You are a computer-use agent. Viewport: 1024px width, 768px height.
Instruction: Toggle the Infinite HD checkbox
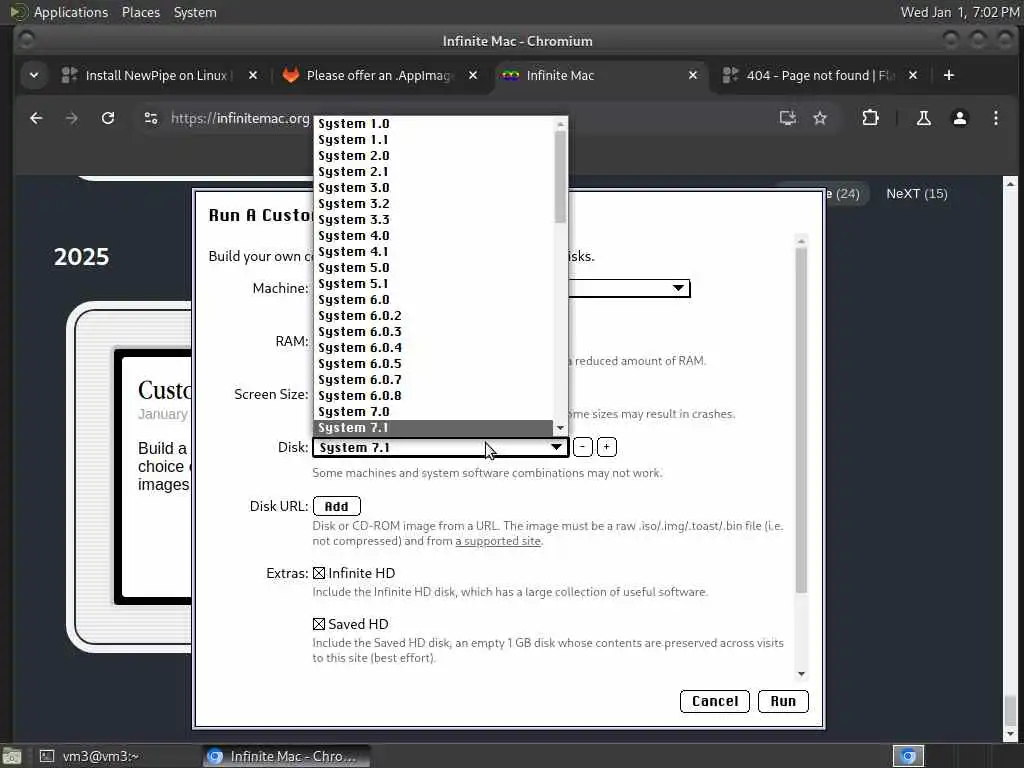pos(319,573)
